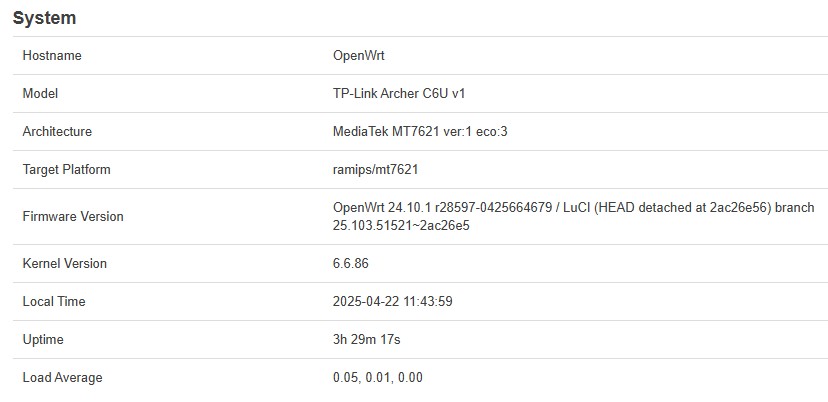Viewport: 828px width, 402px height.
Task: Select the Uptime label
Action: (43, 339)
